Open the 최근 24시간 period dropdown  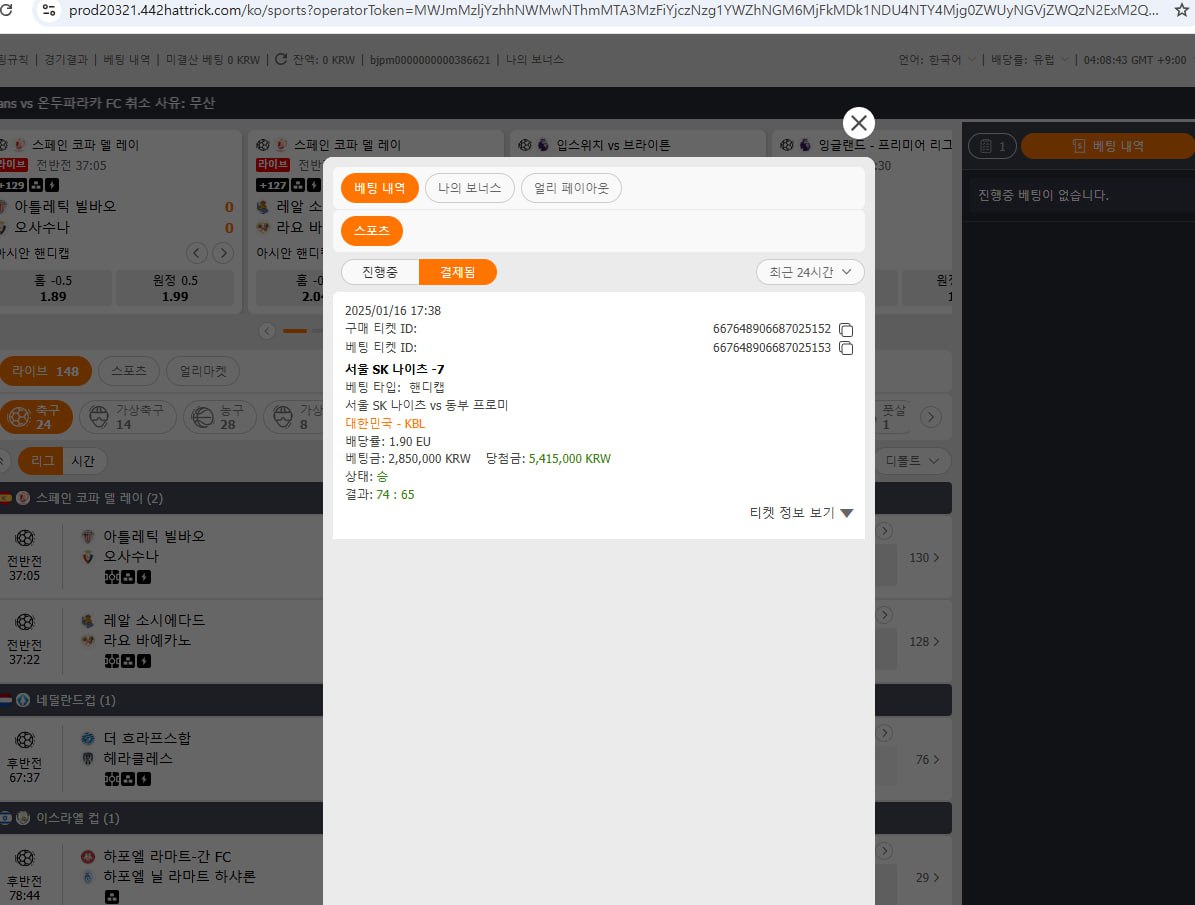[x=810, y=272]
